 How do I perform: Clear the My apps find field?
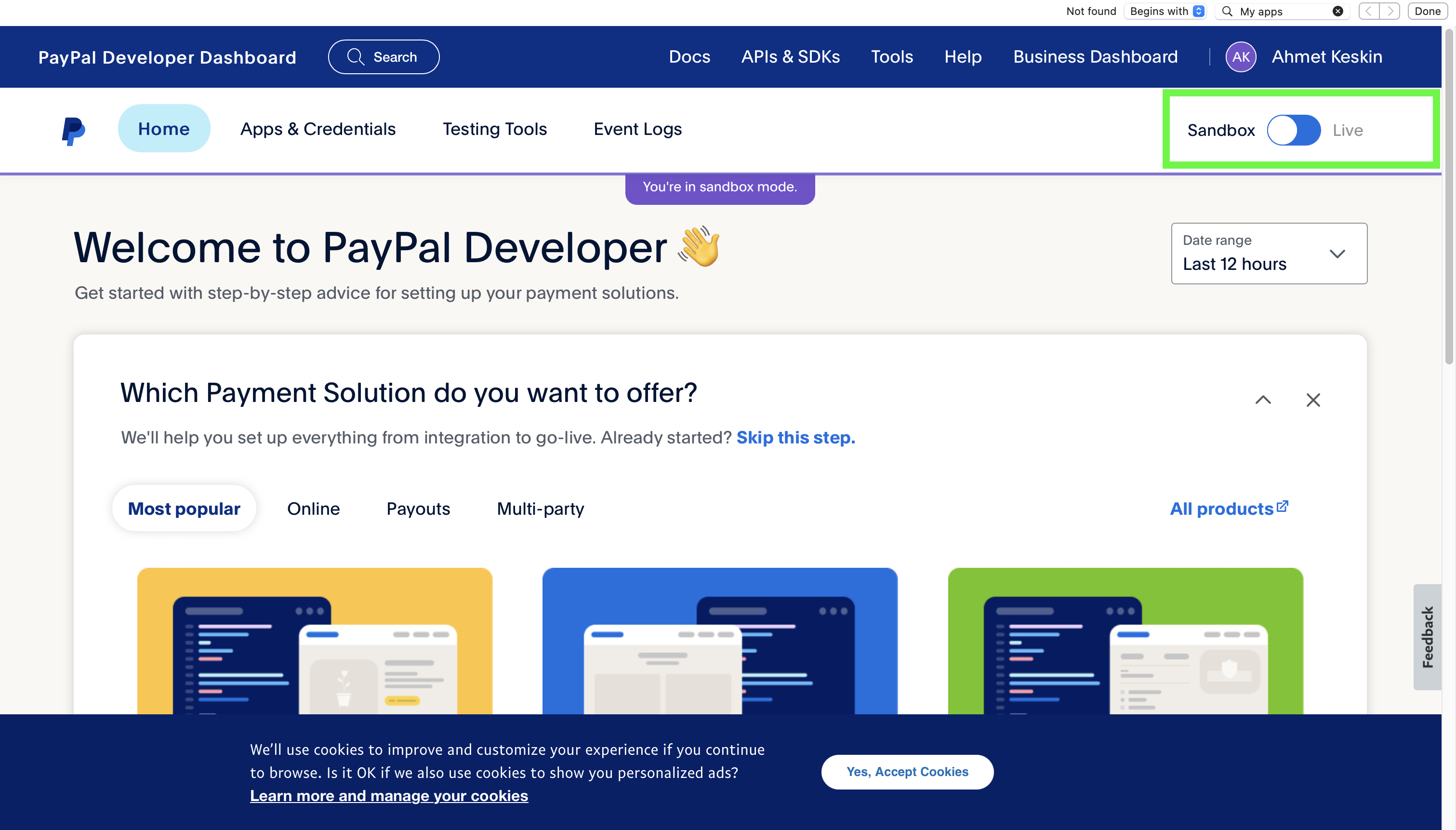coord(1338,12)
